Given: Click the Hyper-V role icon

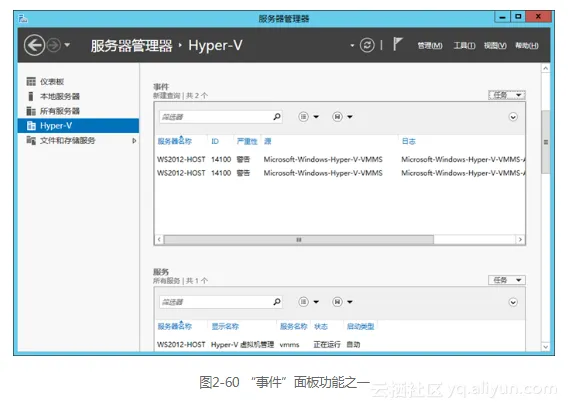Looking at the screenshot, I should point(31,126).
